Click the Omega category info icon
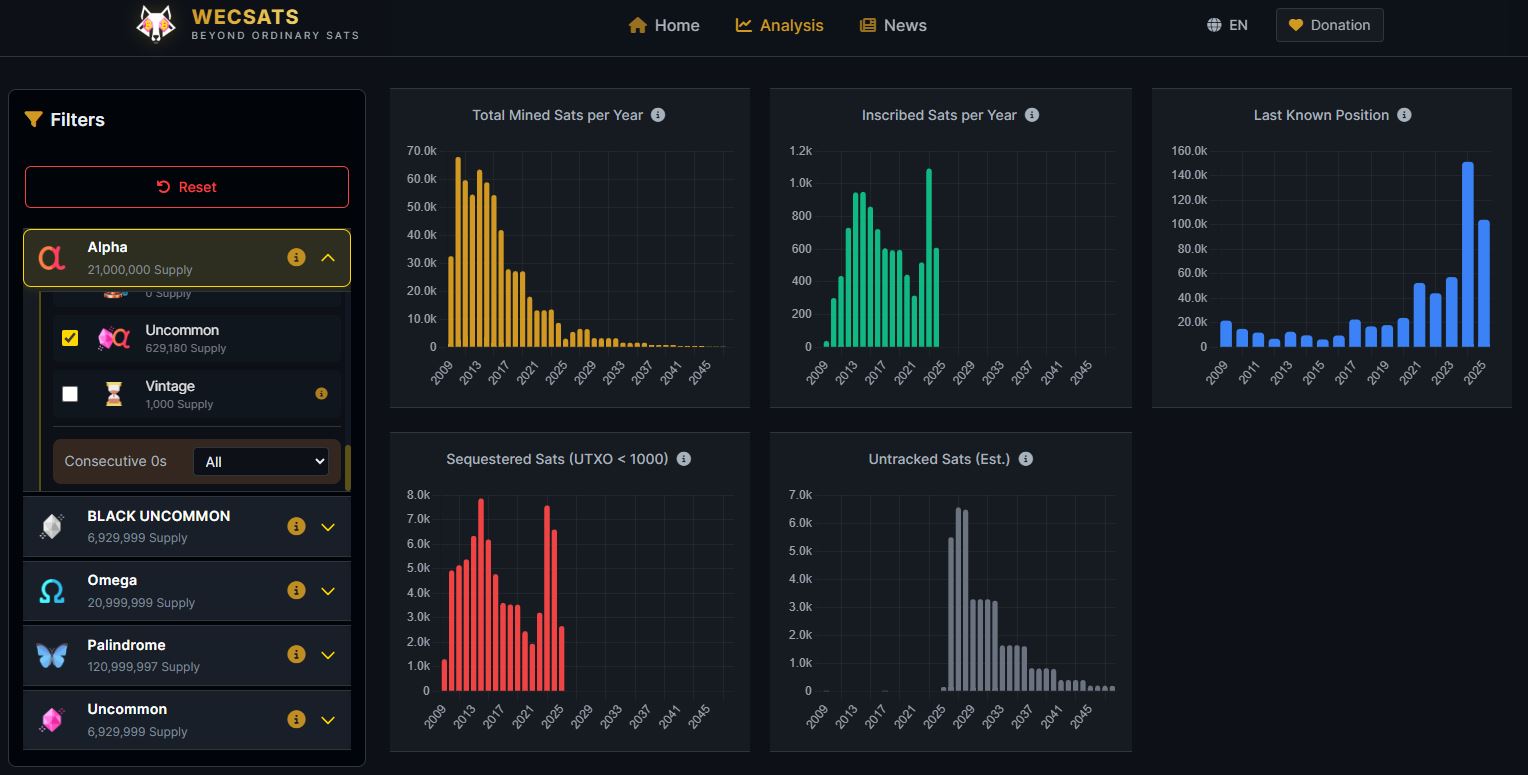Screen dimensions: 1528x775 click(x=296, y=591)
